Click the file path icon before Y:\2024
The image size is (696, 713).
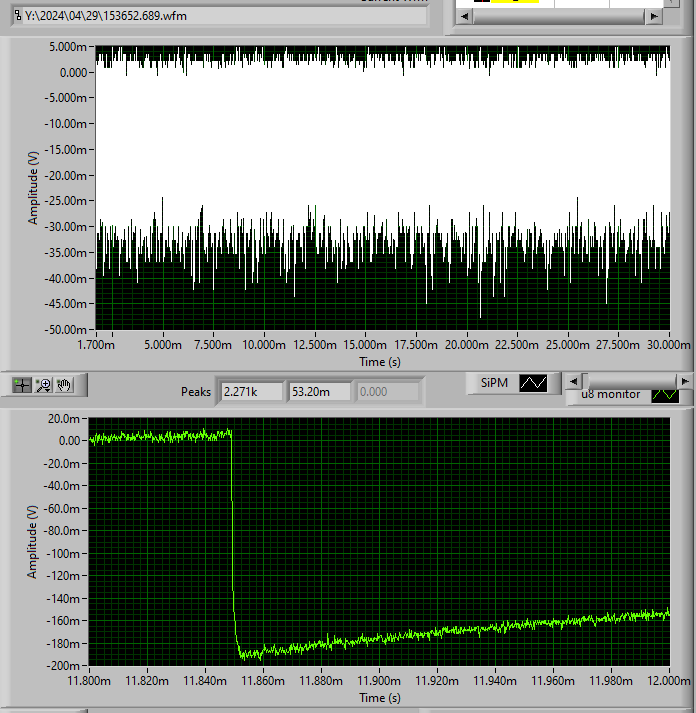(16, 16)
